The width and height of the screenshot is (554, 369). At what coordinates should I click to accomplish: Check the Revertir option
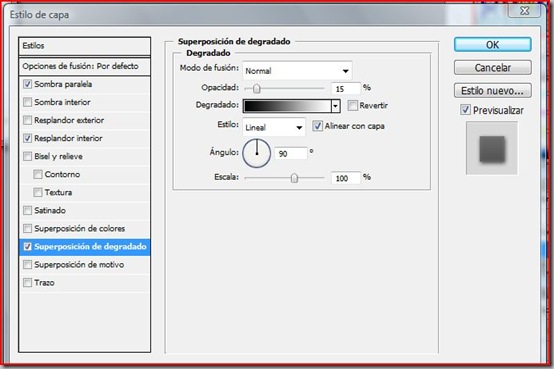point(352,105)
